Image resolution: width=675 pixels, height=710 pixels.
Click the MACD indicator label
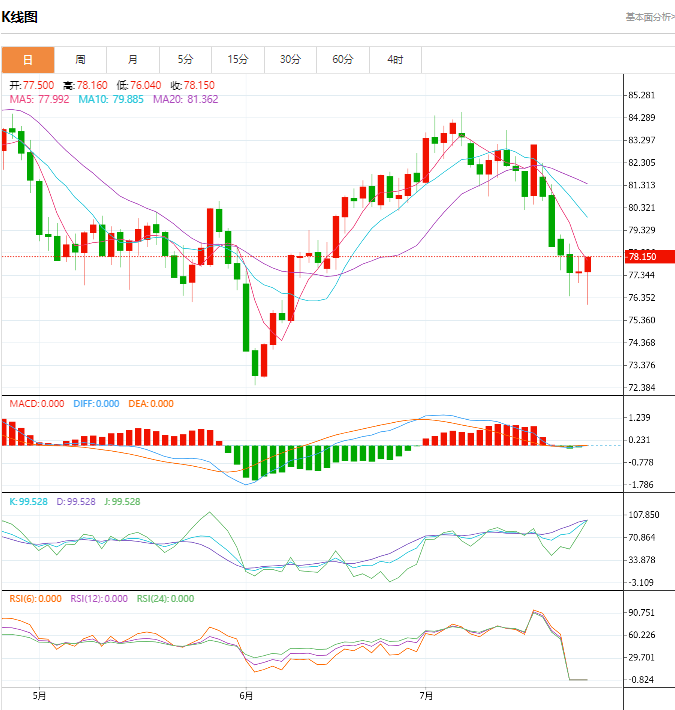click(x=37, y=404)
